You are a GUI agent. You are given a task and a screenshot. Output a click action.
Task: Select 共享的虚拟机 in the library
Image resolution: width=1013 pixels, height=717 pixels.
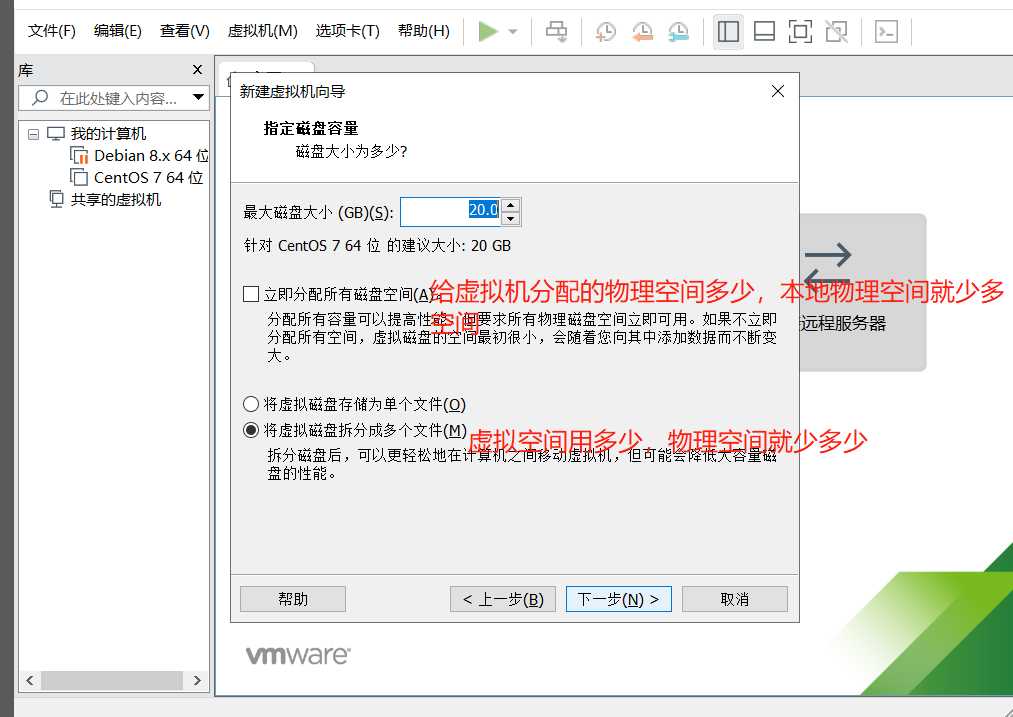(x=116, y=200)
